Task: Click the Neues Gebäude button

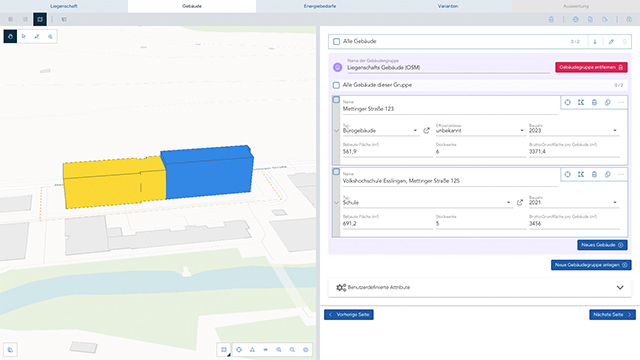Action: (x=602, y=245)
